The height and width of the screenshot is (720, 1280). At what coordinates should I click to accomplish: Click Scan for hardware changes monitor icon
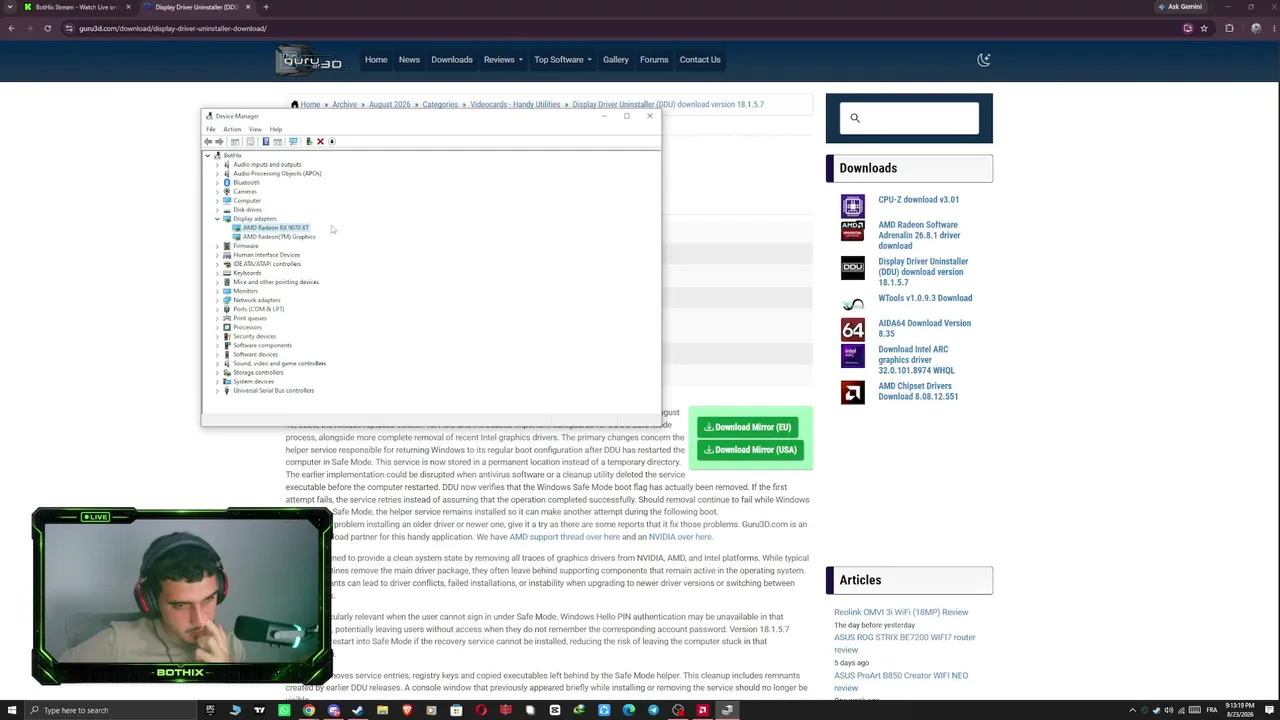293,141
